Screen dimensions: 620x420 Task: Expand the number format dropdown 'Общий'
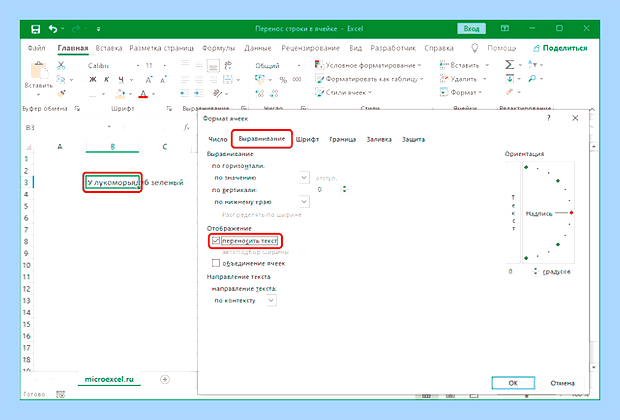pos(299,65)
